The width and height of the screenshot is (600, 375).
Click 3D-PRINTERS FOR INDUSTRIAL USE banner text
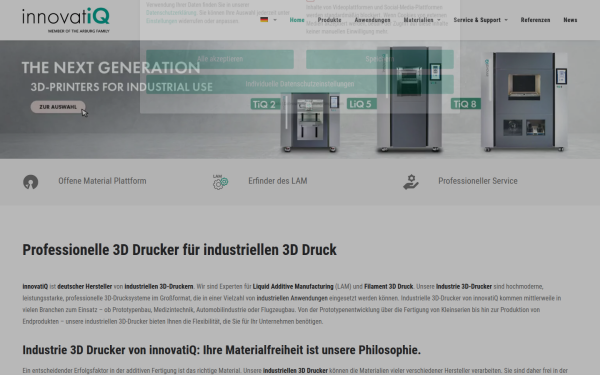tap(121, 87)
